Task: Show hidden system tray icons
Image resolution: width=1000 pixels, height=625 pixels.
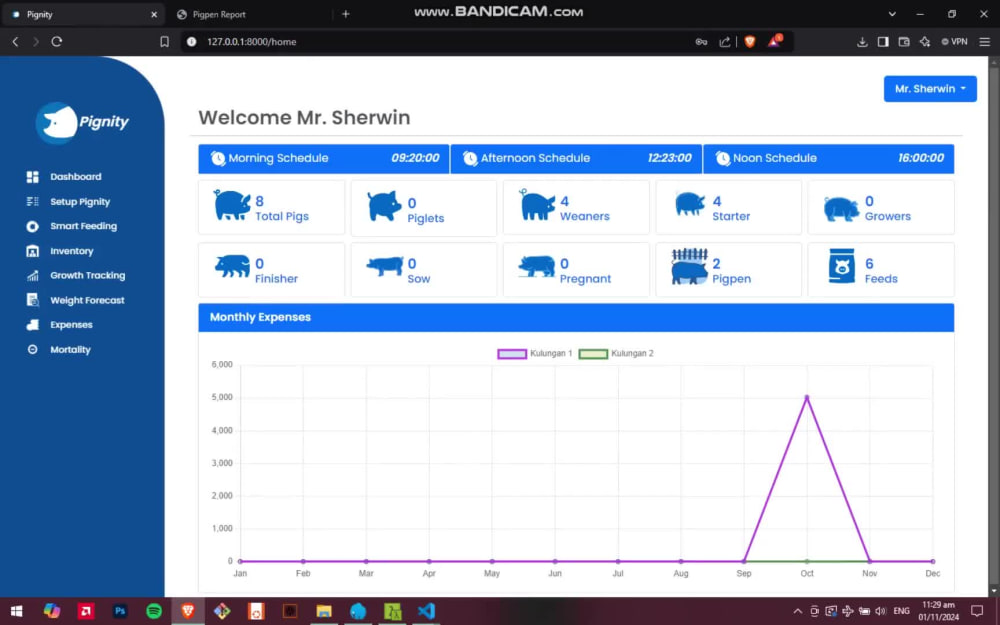Action: pyautogui.click(x=797, y=611)
